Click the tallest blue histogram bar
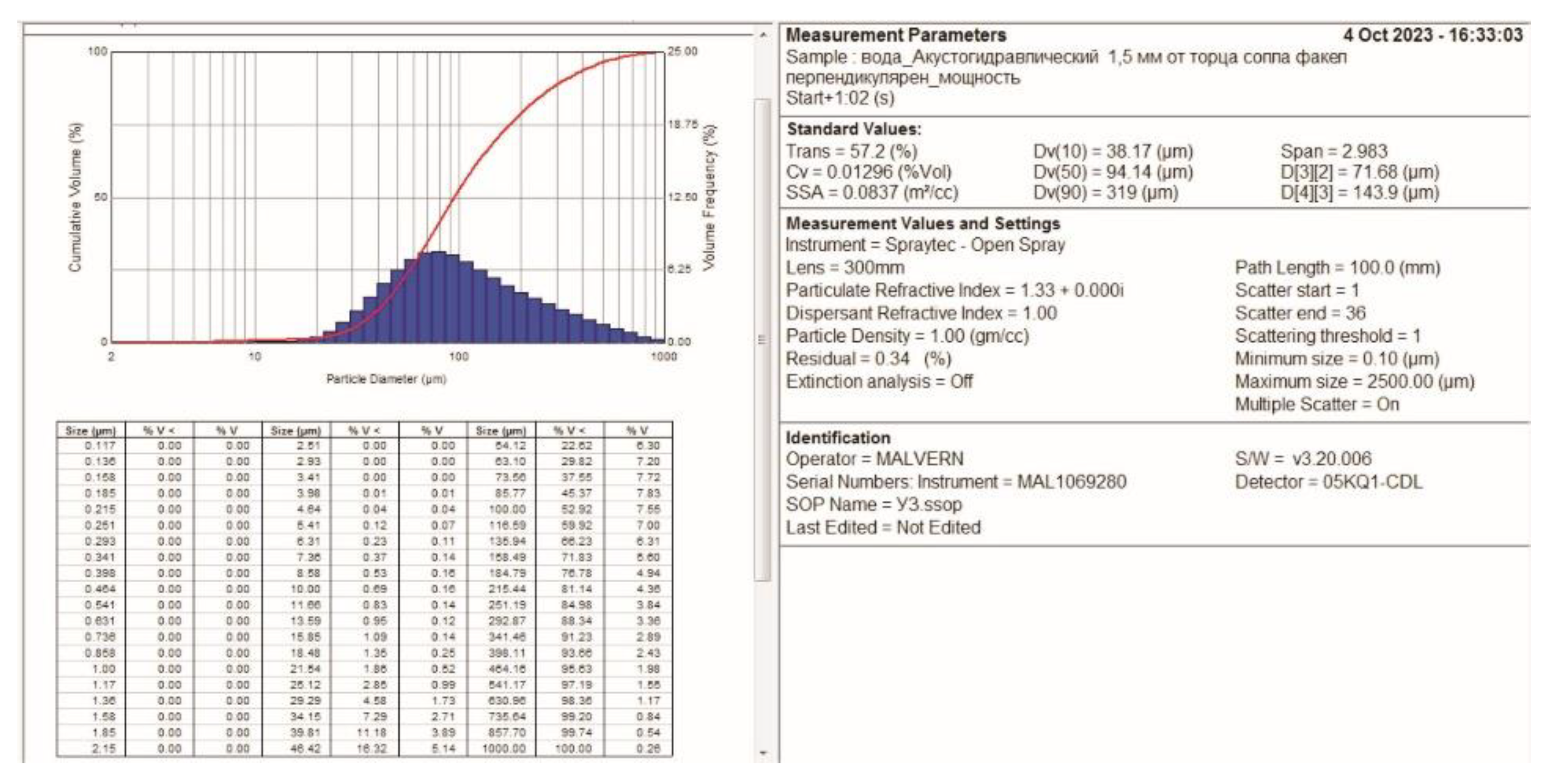This screenshot has width=1551, height=784. [438, 296]
